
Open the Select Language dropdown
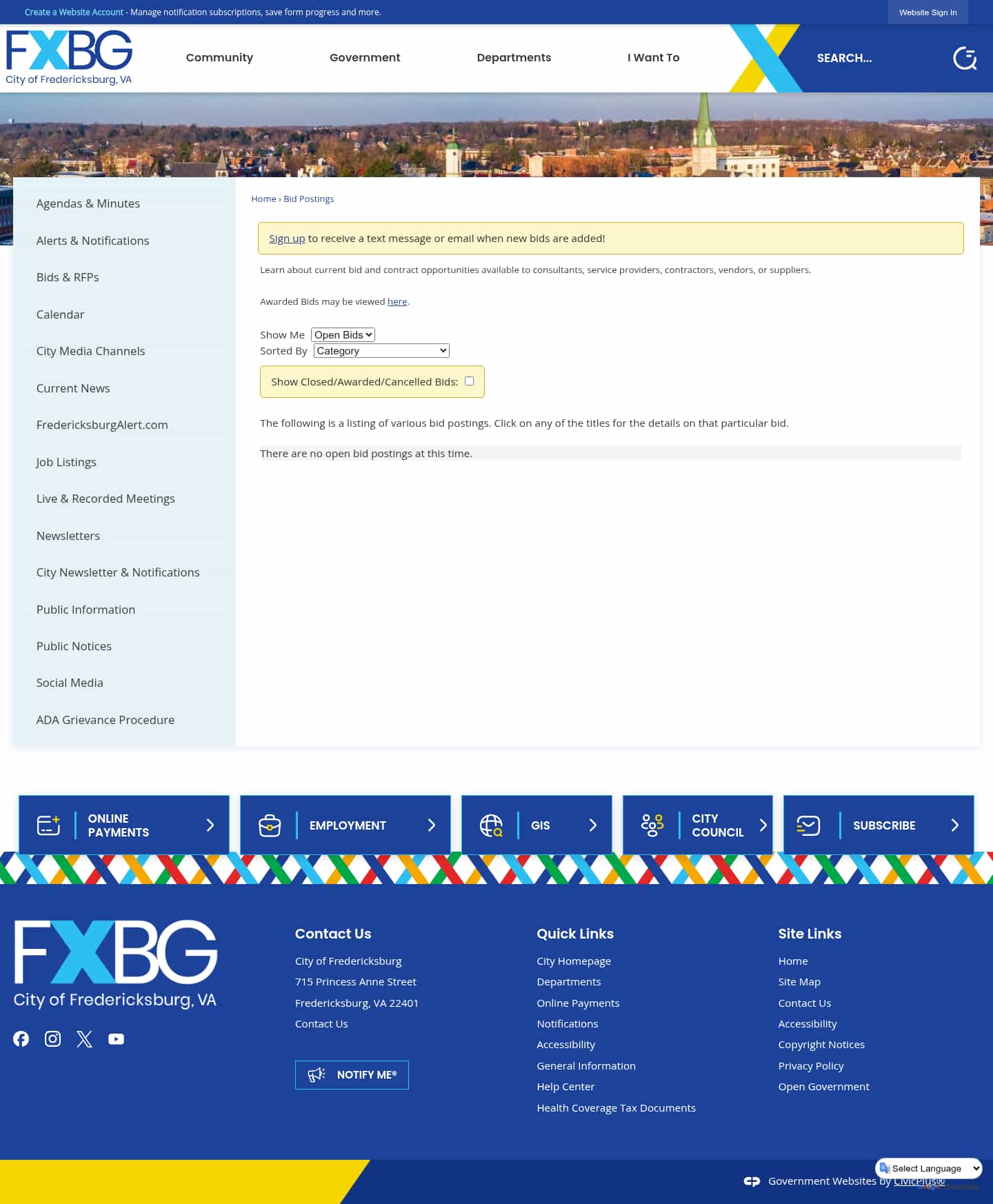tap(929, 1168)
